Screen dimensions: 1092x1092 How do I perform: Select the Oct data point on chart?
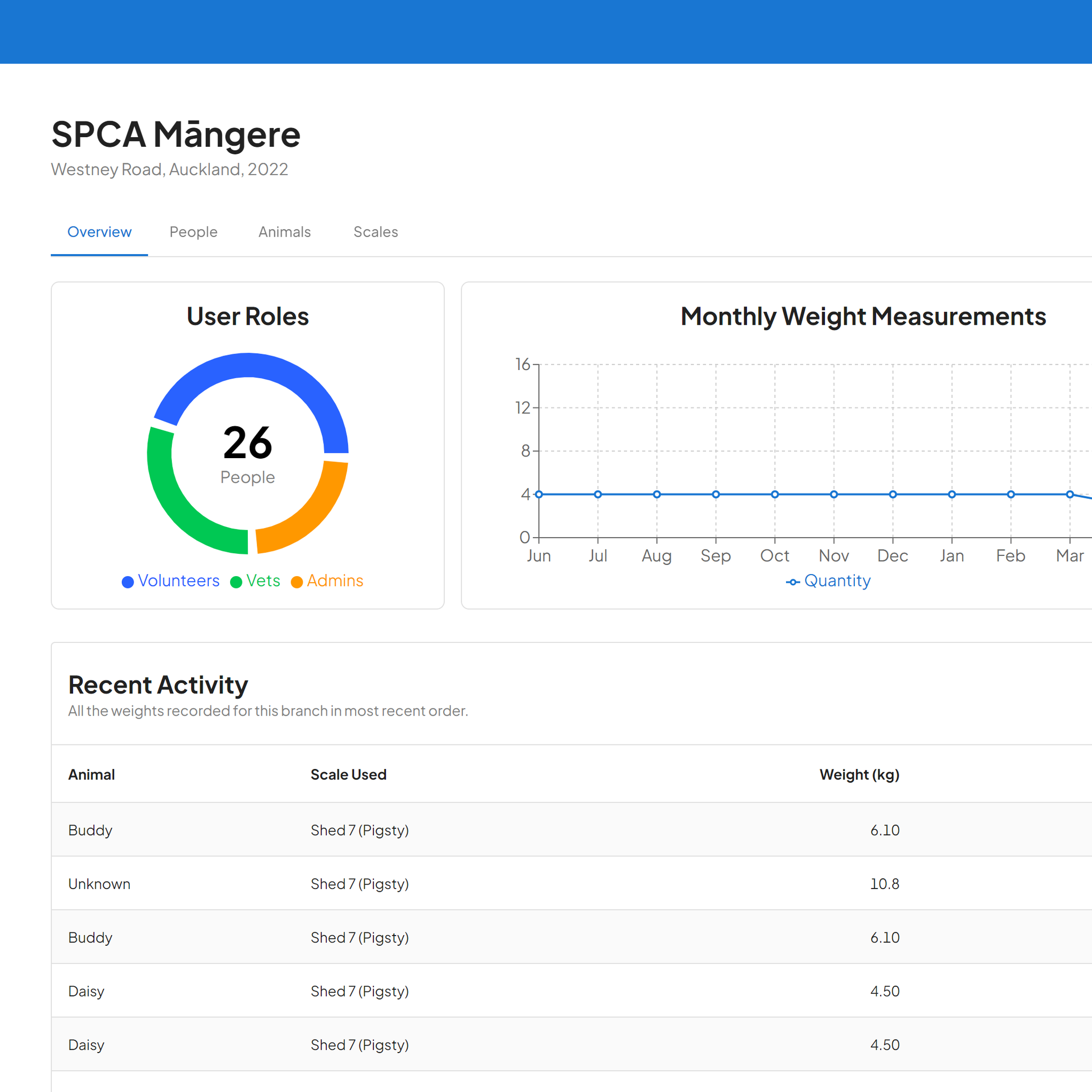tap(775, 494)
